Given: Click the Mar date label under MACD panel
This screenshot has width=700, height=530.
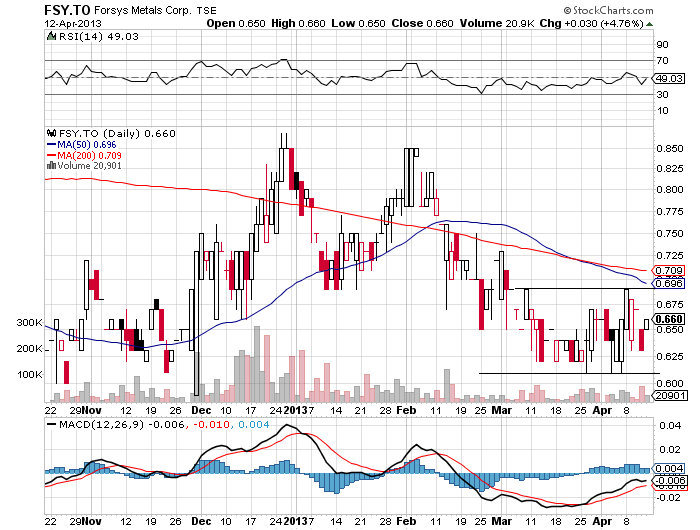Looking at the screenshot, I should click(x=502, y=521).
